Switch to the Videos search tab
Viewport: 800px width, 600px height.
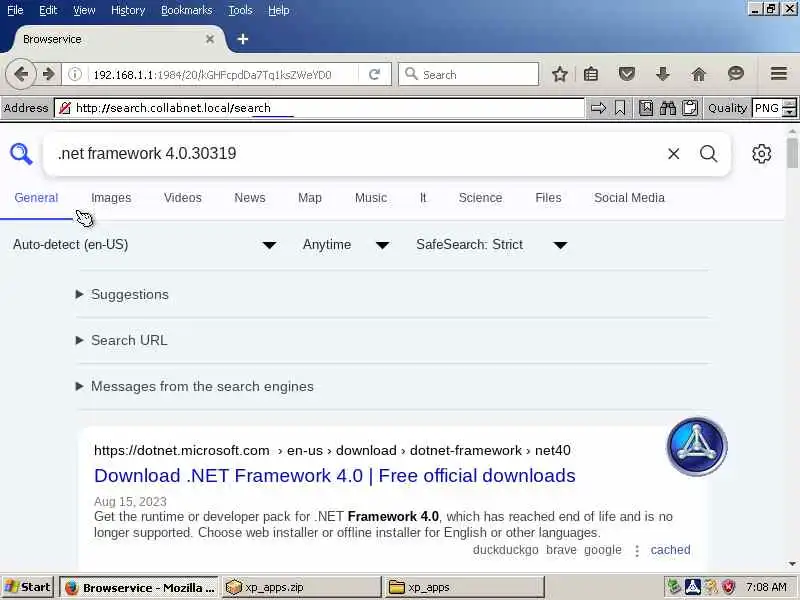coord(183,198)
